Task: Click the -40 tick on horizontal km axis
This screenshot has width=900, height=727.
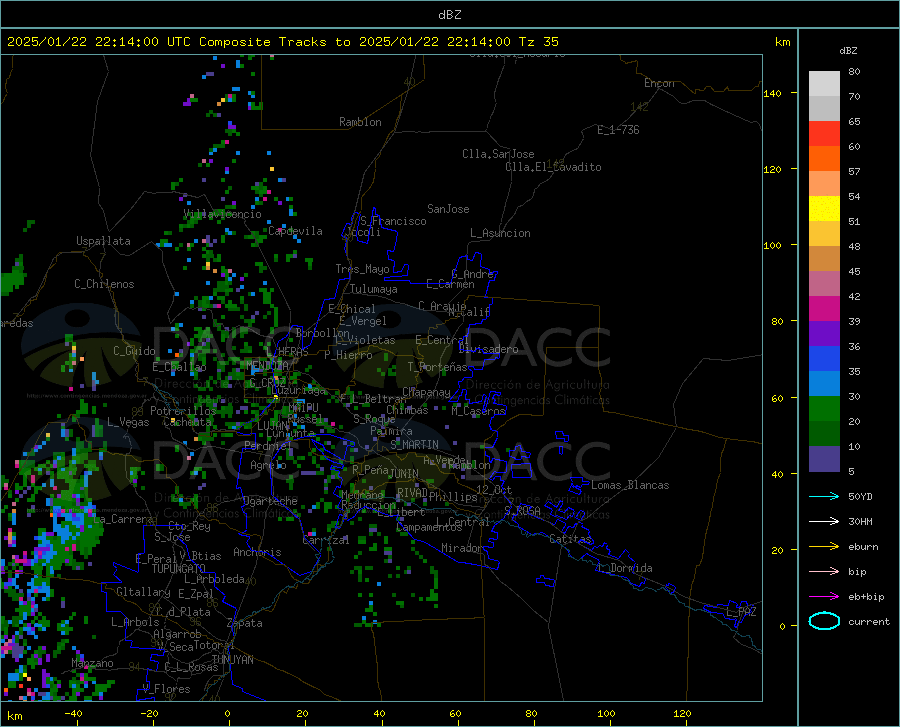Action: pyautogui.click(x=73, y=713)
